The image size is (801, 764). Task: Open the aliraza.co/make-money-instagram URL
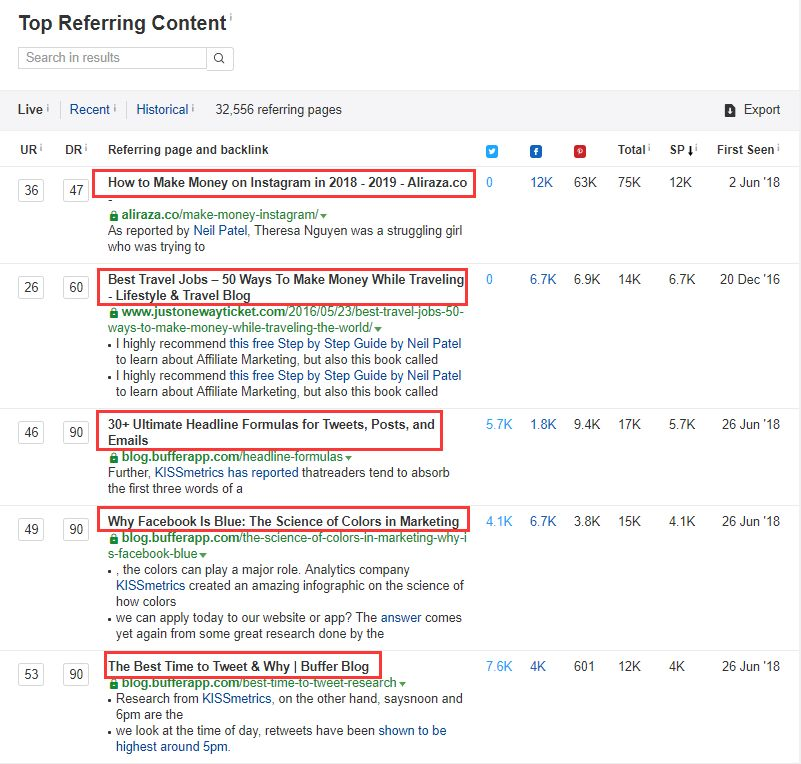[x=220, y=215]
